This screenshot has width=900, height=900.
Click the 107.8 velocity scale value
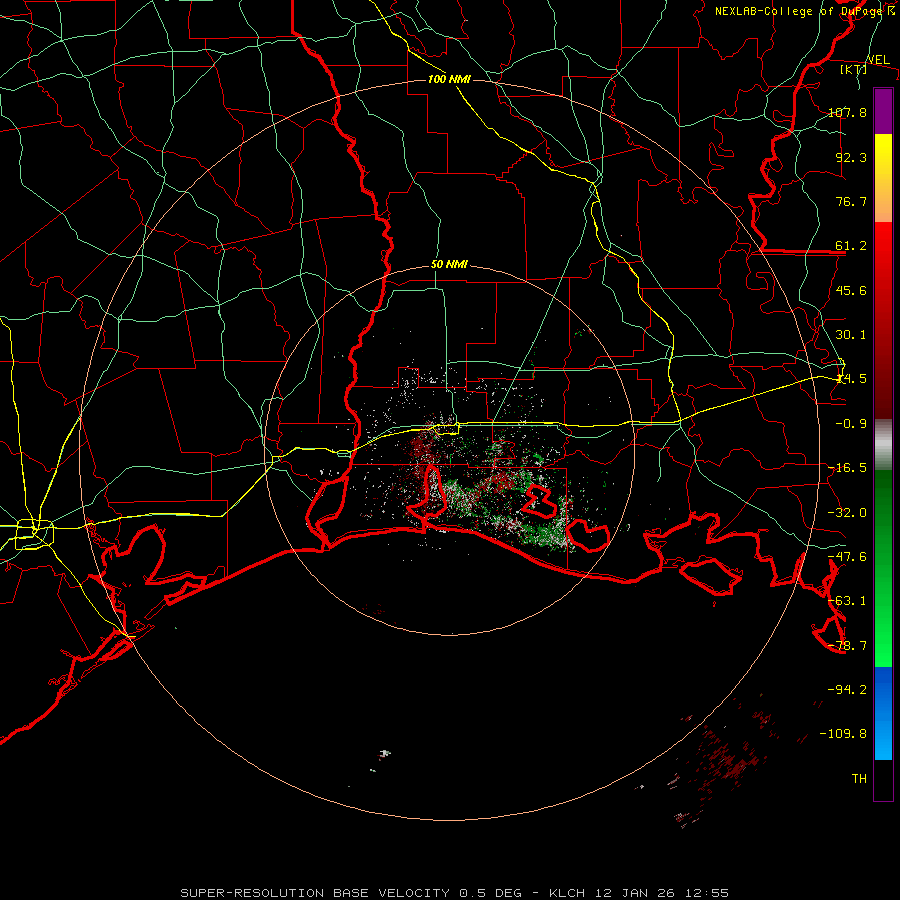tap(847, 112)
